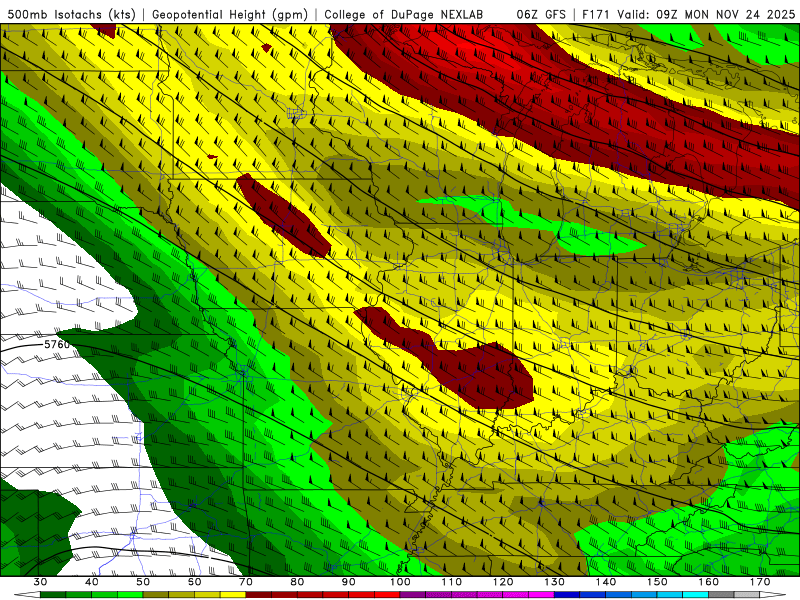Viewport: 800px width, 600px height.
Task: Click the 130 label on the color scale
Action: 555,582
